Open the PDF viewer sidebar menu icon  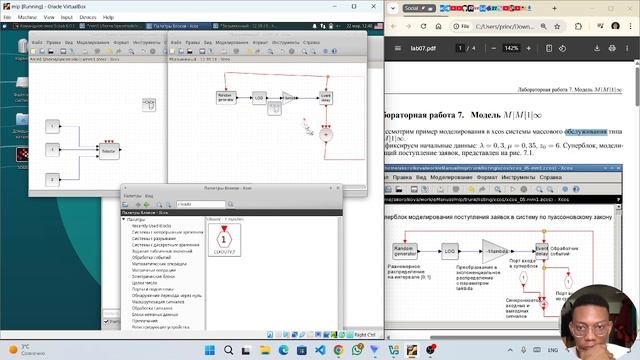point(398,48)
